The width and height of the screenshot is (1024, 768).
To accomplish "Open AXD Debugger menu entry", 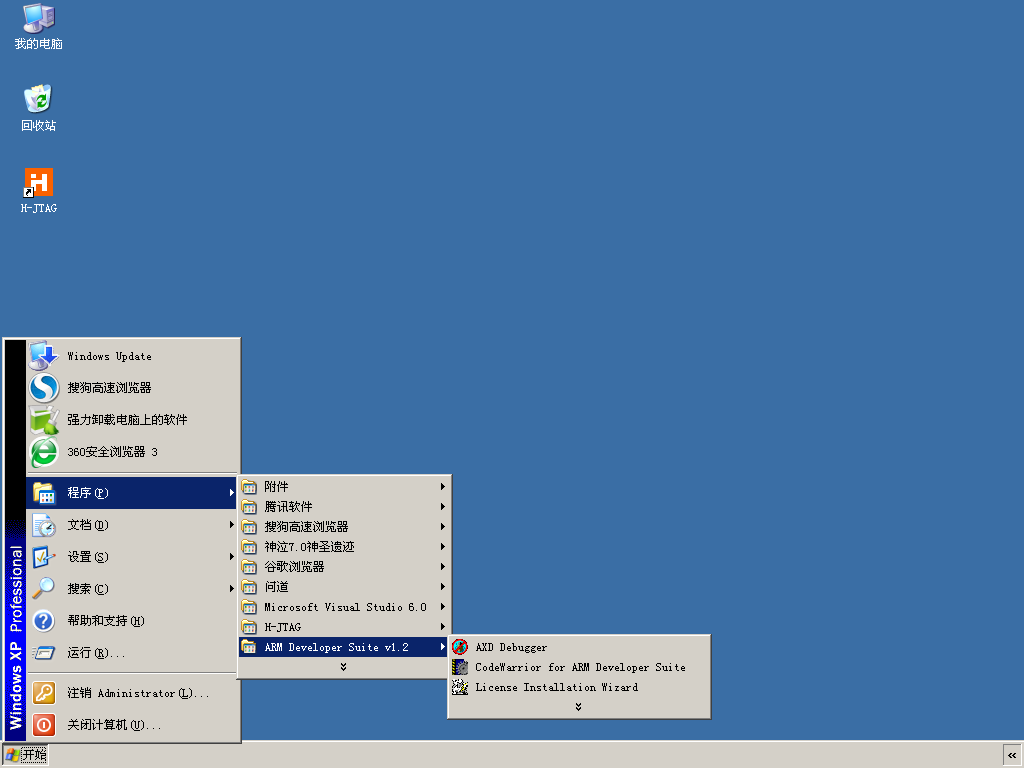I will pos(579,647).
